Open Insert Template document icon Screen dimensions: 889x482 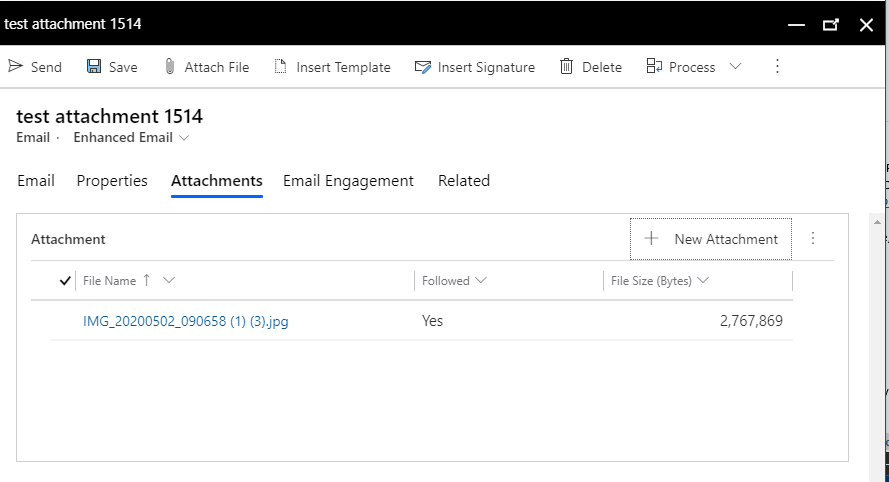pyautogui.click(x=281, y=66)
